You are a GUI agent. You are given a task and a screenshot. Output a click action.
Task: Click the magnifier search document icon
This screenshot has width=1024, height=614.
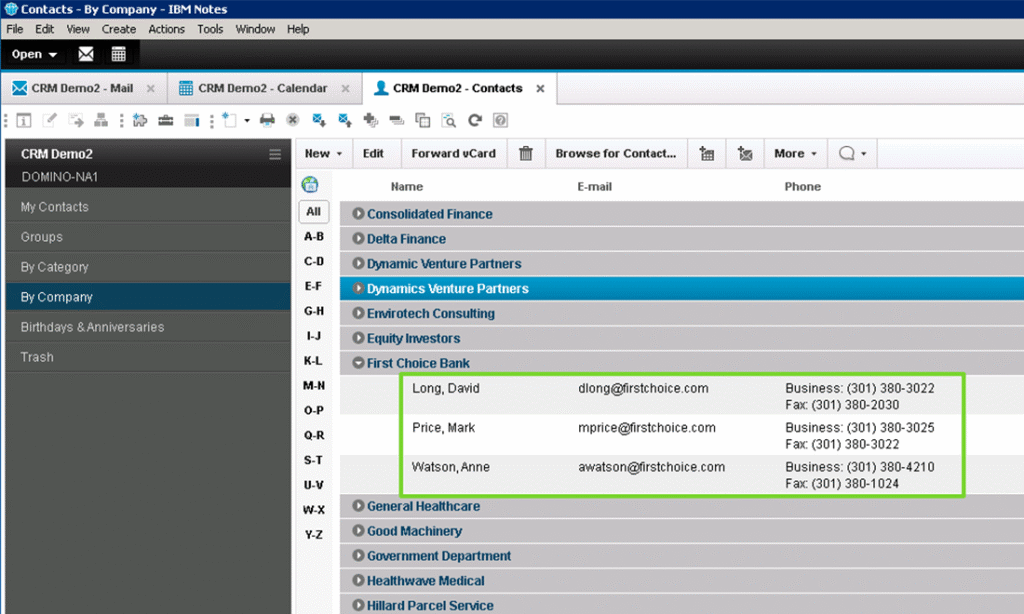[449, 120]
